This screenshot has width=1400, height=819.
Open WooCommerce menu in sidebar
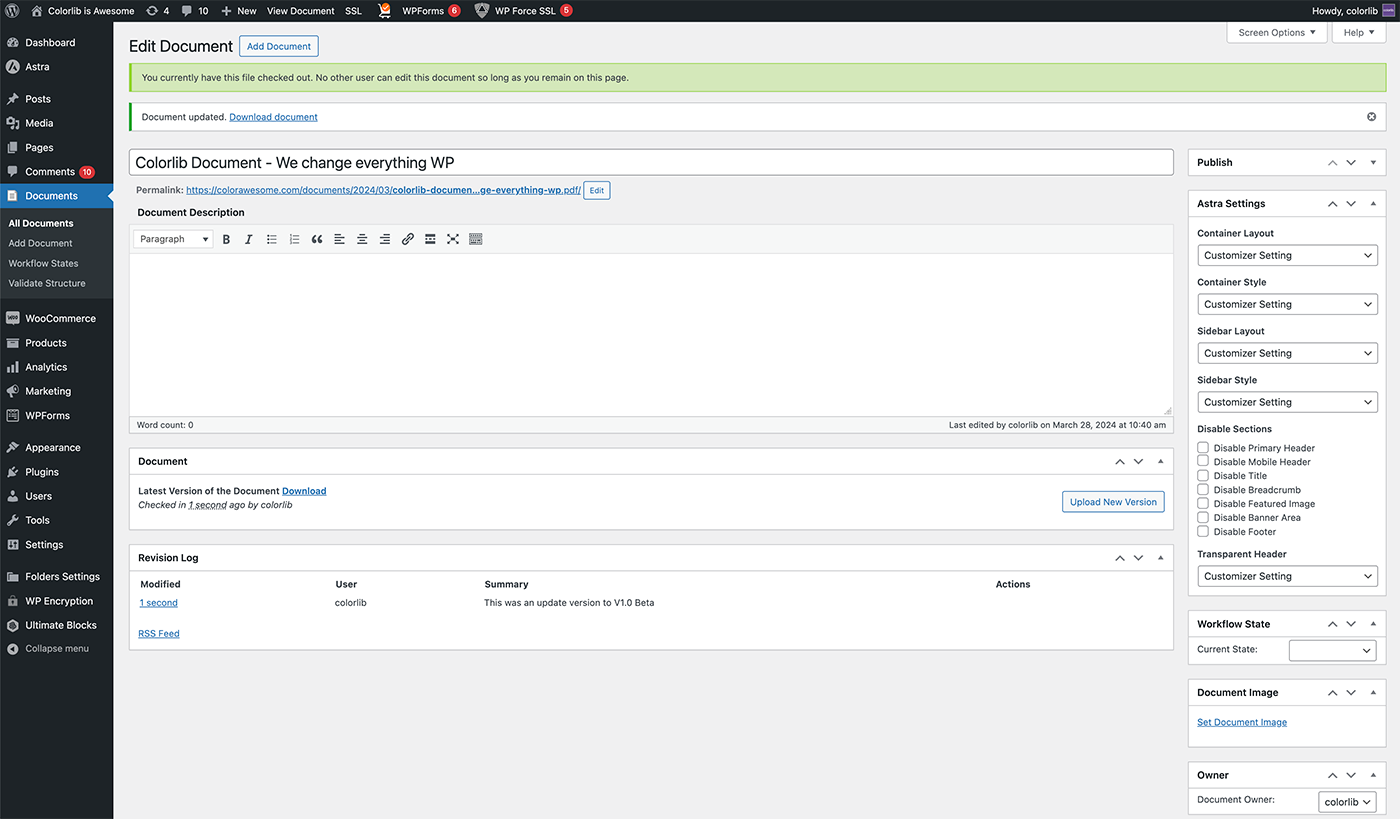[60, 318]
